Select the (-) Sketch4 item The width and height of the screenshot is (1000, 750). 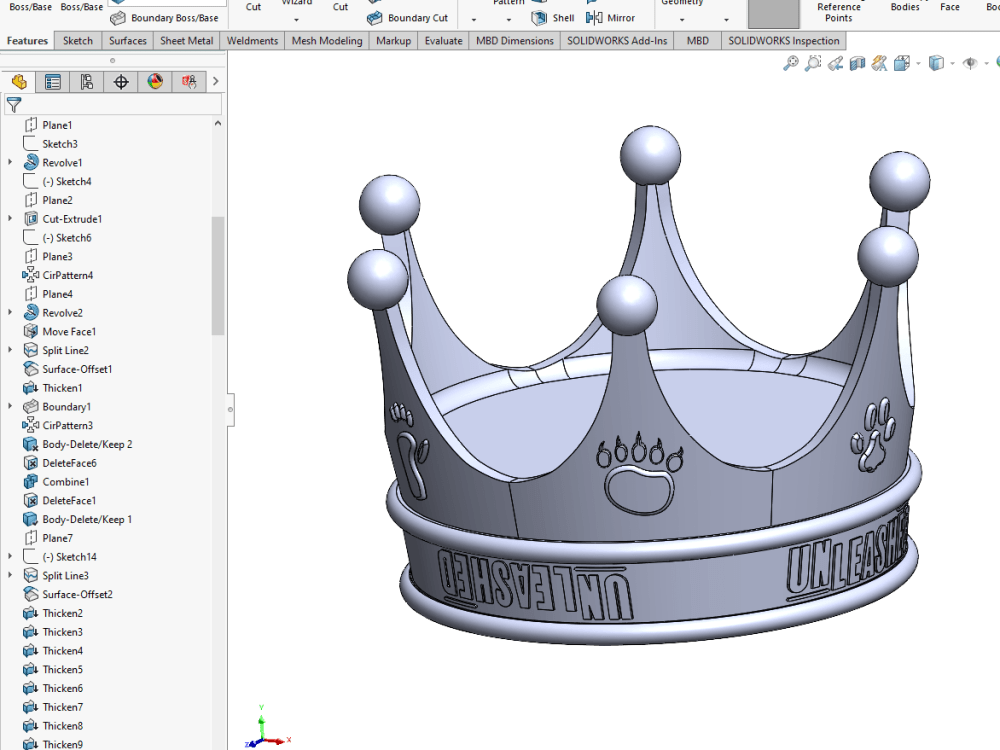click(57, 182)
